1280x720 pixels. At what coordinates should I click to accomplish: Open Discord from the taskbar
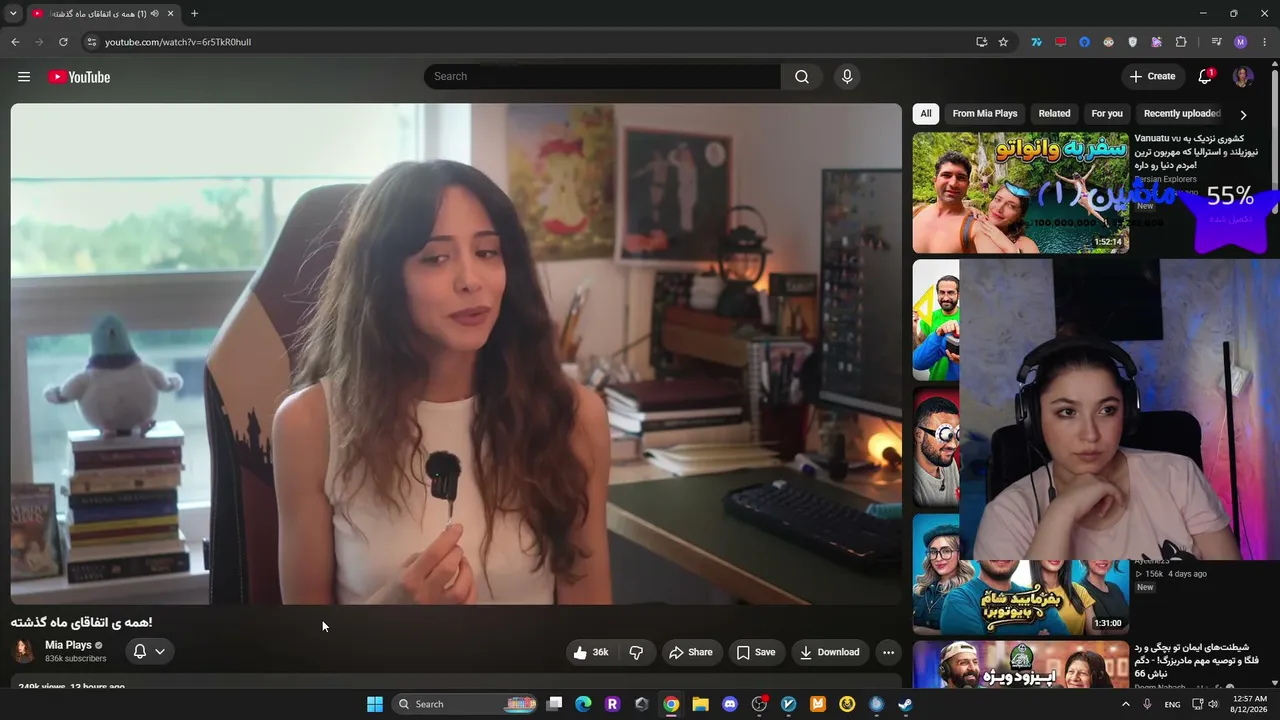point(730,704)
